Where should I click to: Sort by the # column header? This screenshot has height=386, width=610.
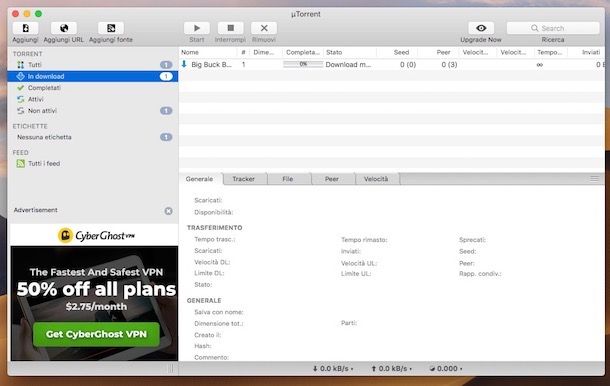tap(243, 52)
